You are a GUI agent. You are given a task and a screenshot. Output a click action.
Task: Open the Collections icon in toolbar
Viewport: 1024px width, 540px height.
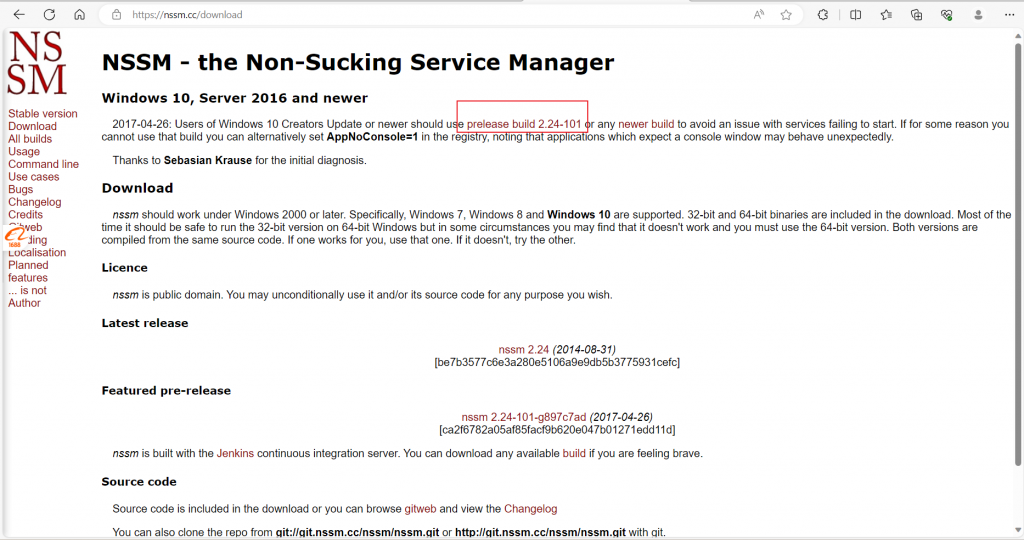916,15
